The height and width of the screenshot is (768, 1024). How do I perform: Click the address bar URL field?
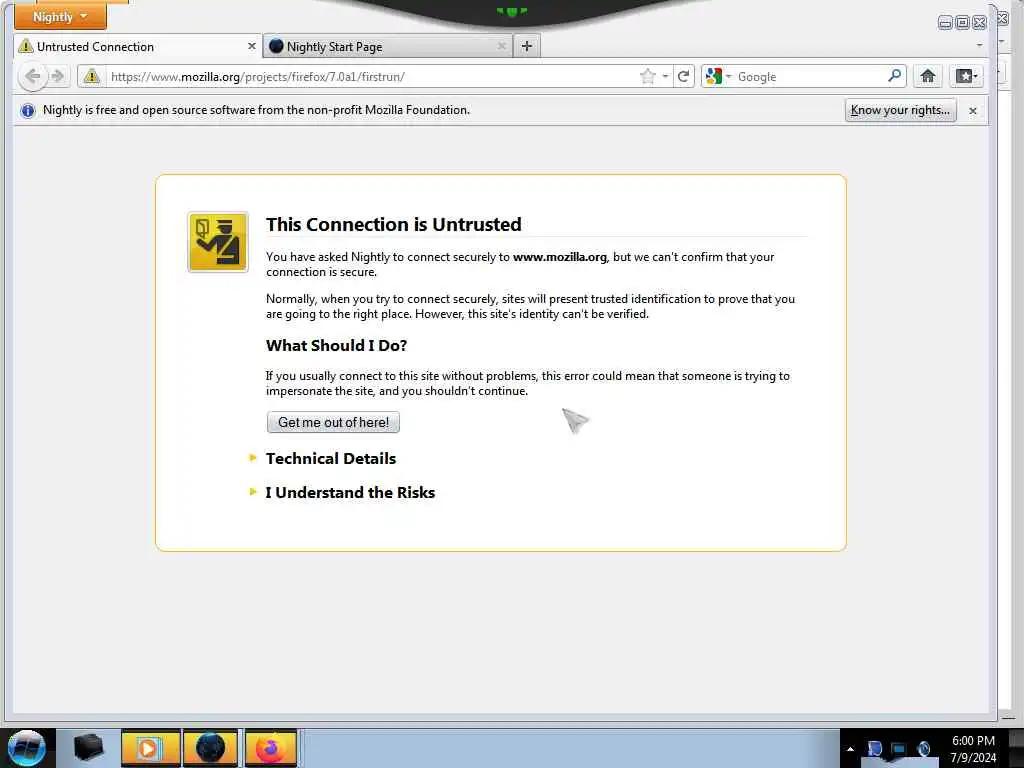point(372,76)
